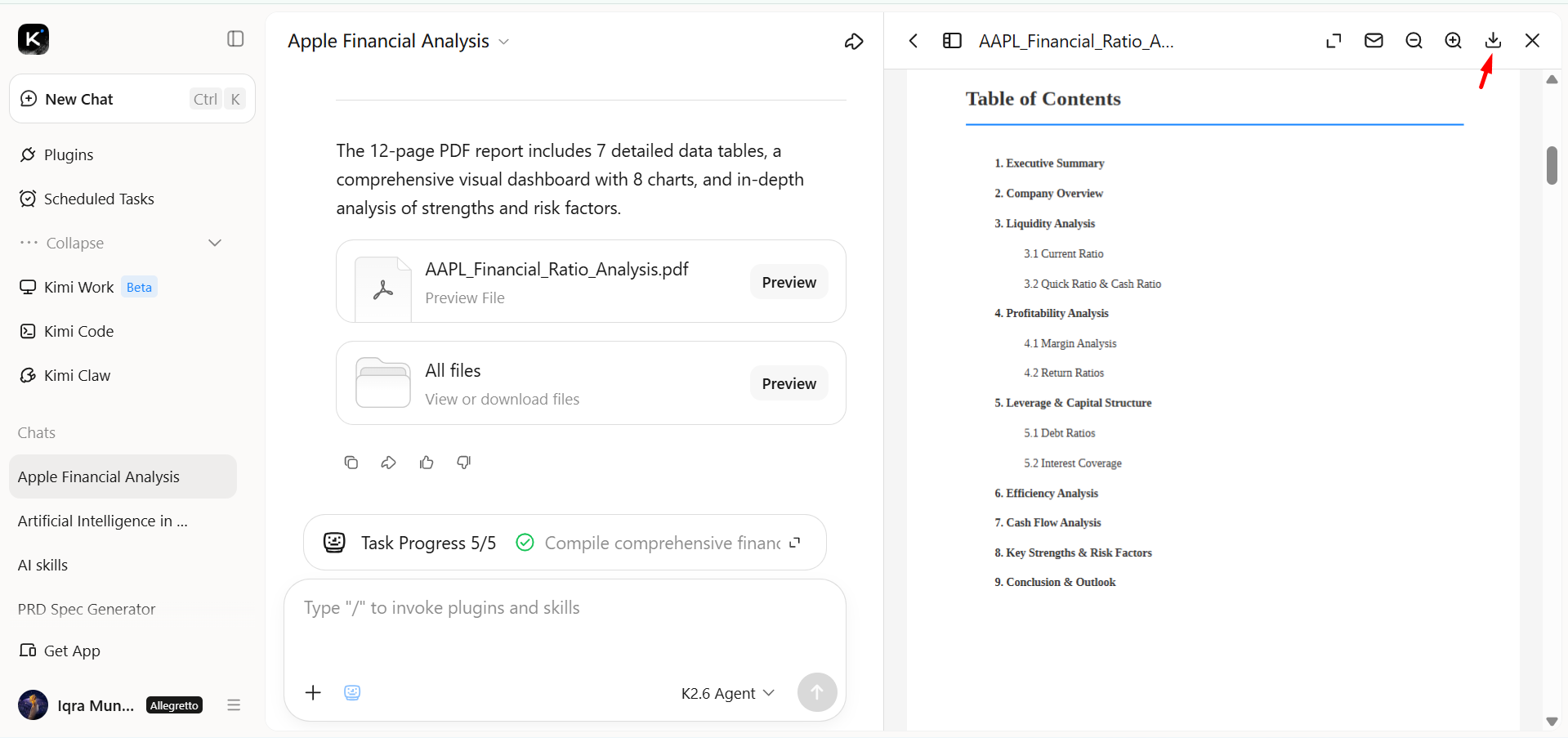
Task: Go to 6. Efficiency Analysis
Action: click(1046, 494)
